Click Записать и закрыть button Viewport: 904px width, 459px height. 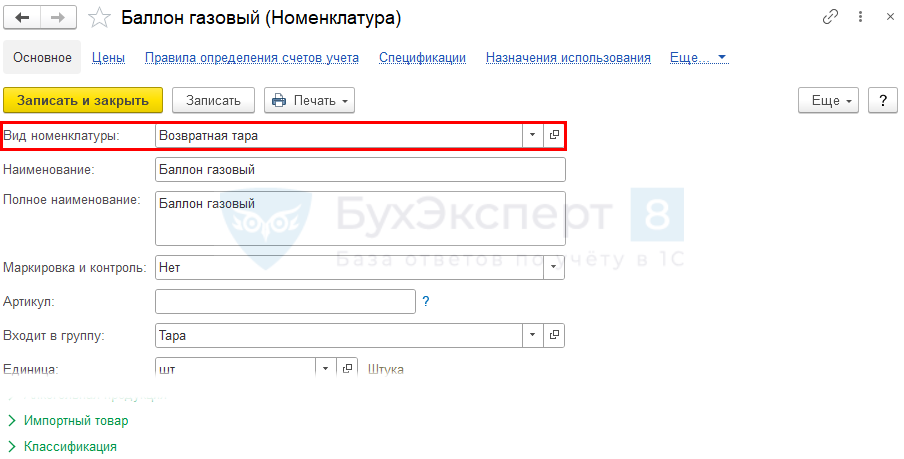pyautogui.click(x=83, y=100)
